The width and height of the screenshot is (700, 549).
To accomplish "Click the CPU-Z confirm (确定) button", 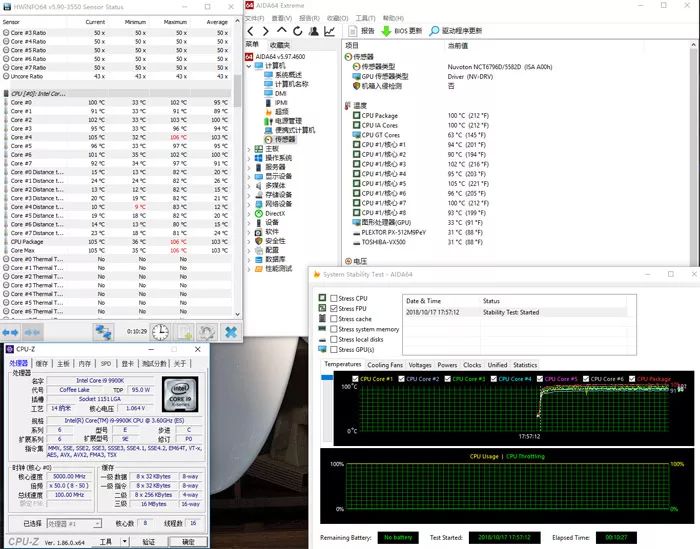I will point(188,542).
